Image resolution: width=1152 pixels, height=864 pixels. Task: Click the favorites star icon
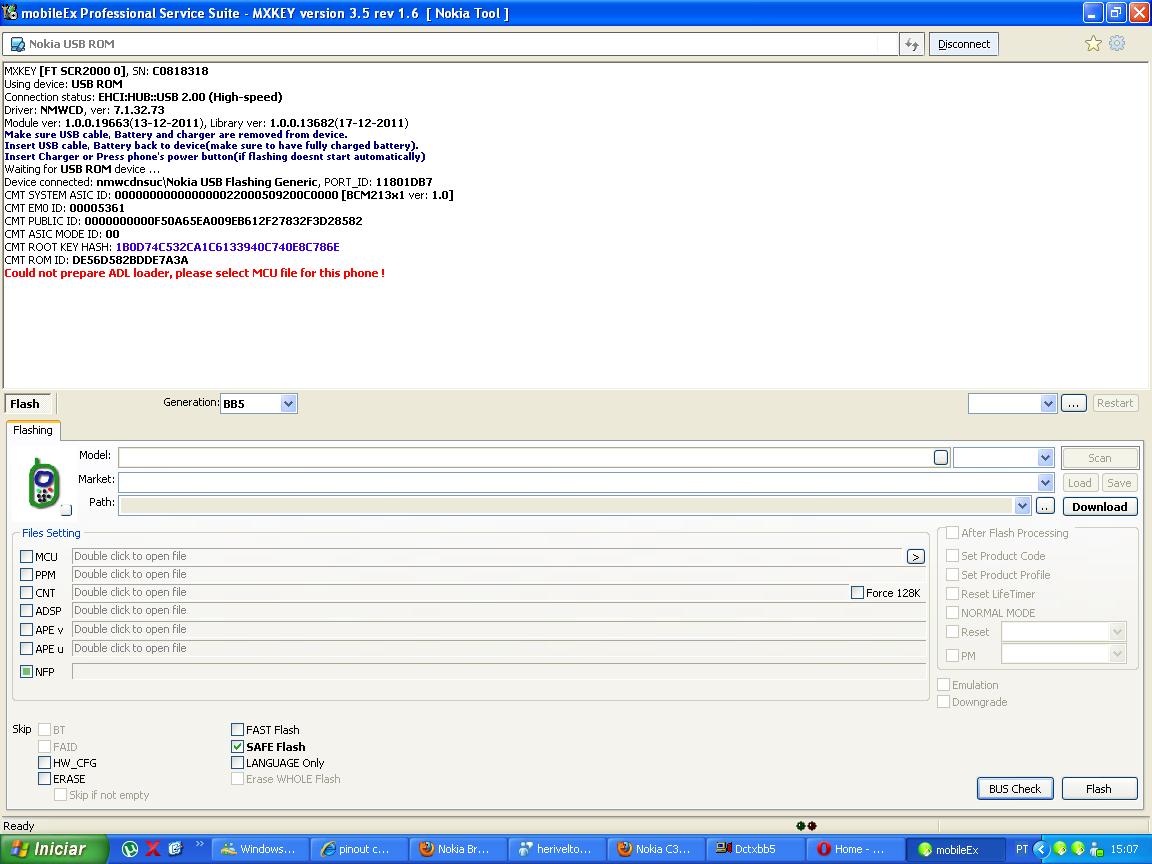click(x=1093, y=43)
